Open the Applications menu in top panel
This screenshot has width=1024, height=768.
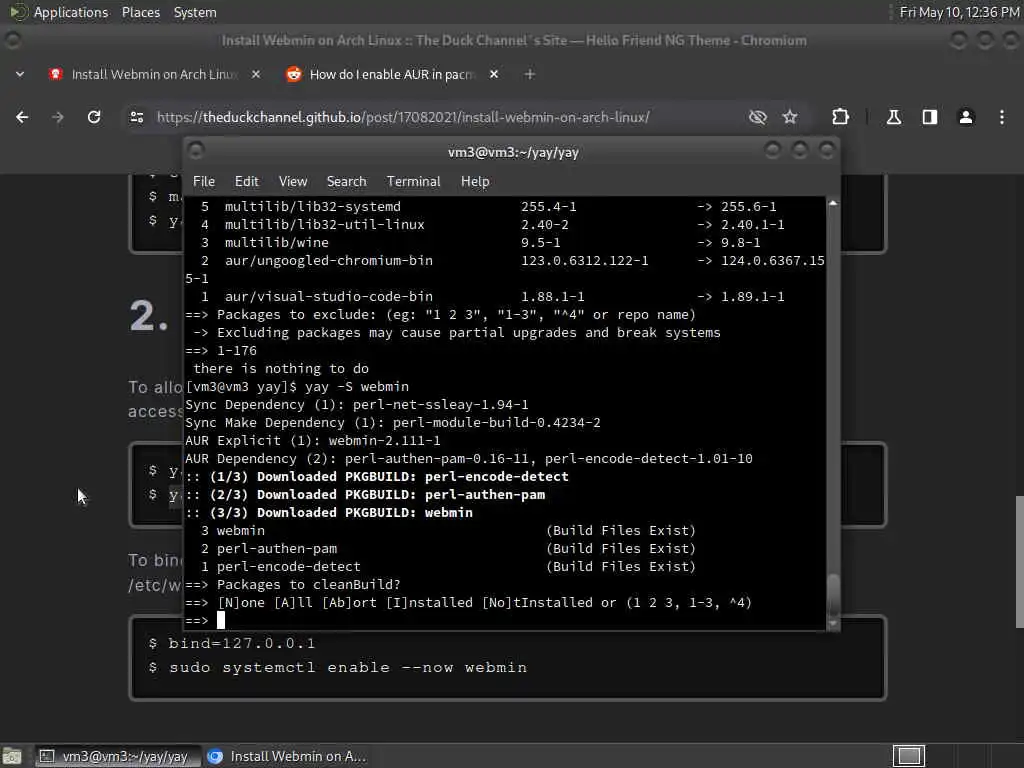point(71,12)
